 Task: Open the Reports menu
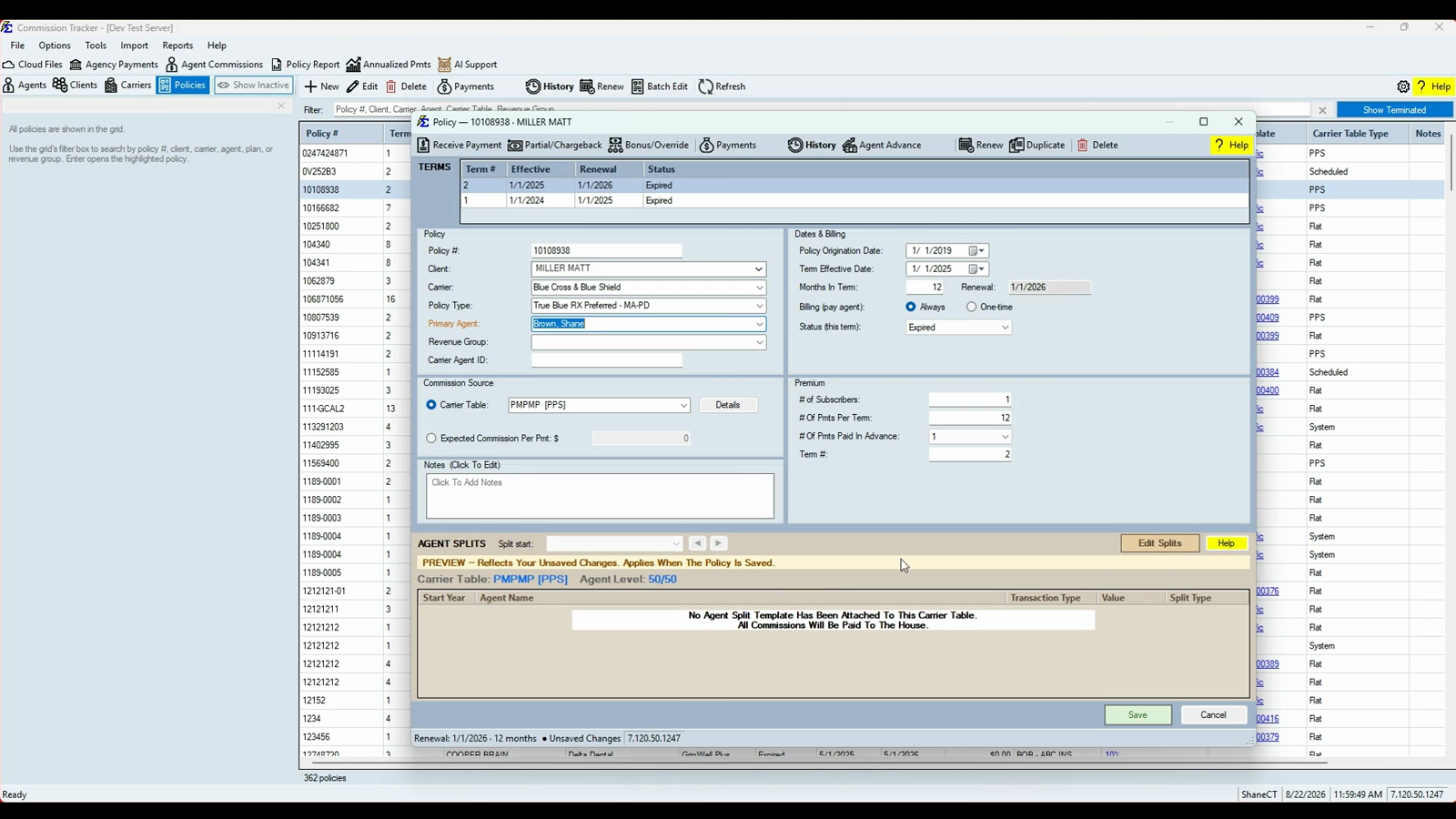coord(177,45)
